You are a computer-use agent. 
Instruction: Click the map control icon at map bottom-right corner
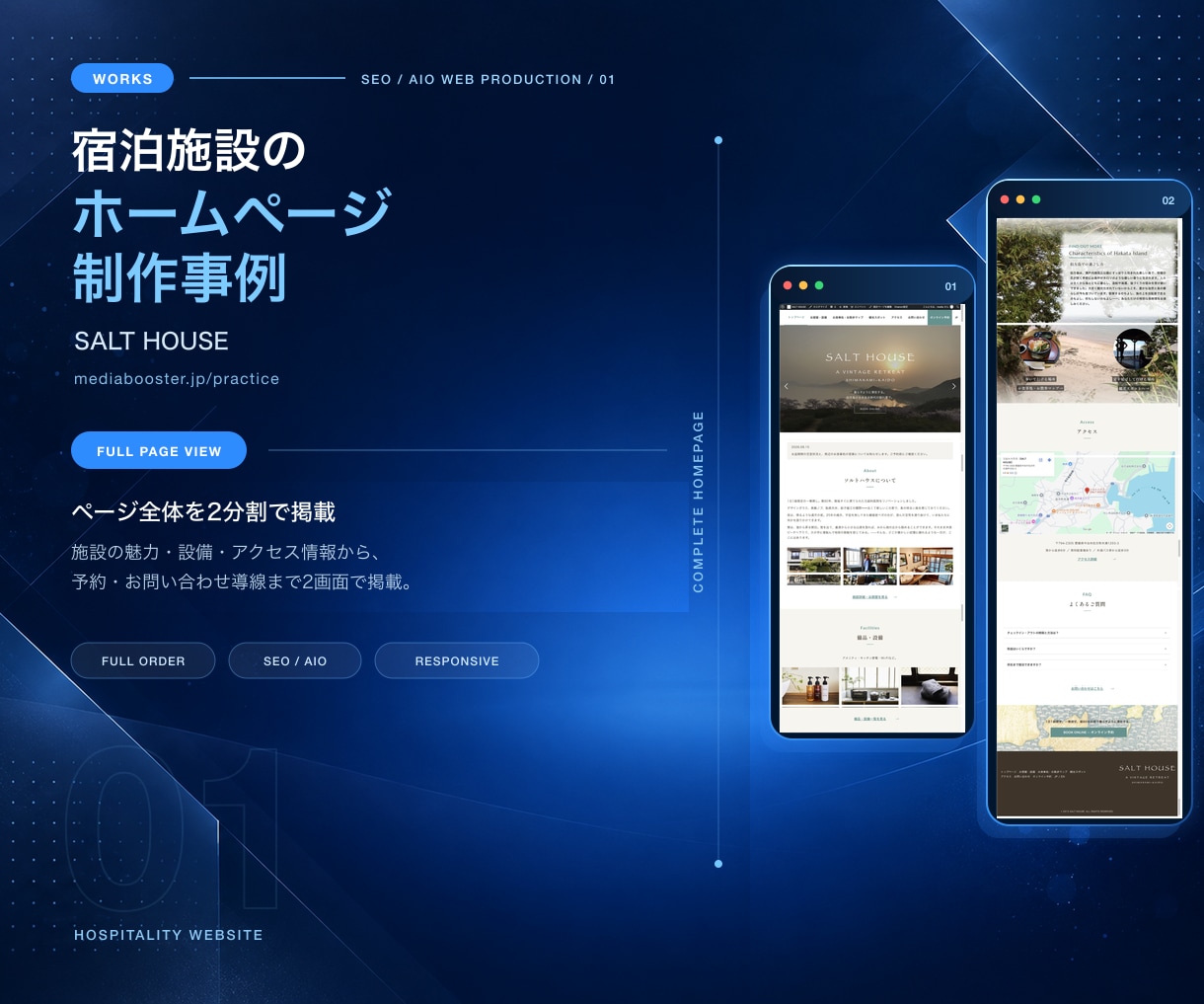tap(1169, 526)
